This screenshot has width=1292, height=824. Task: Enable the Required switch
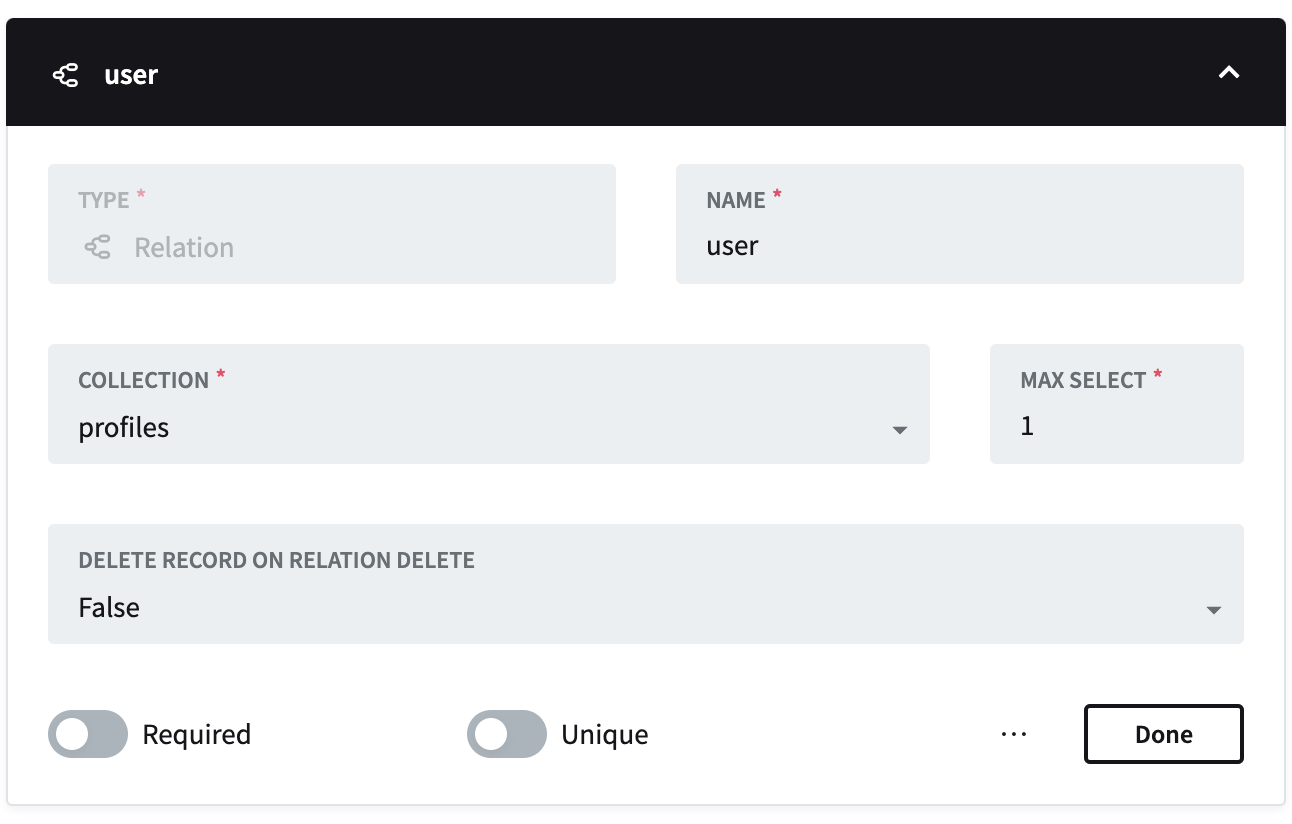coord(87,734)
